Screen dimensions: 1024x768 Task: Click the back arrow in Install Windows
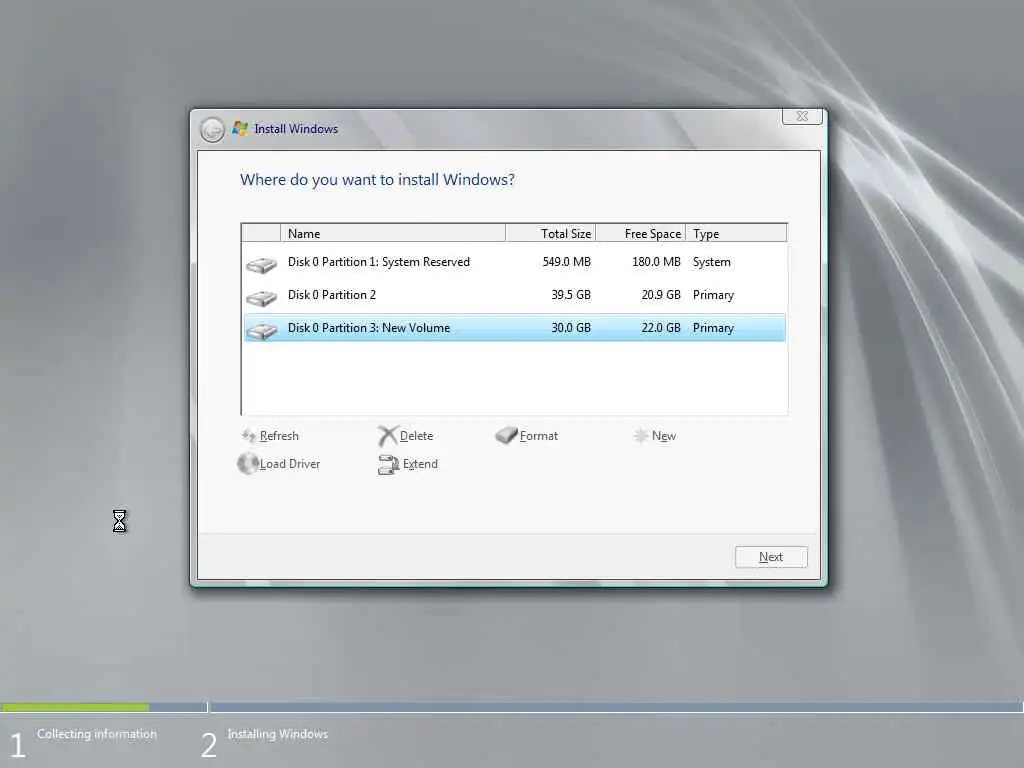(x=212, y=129)
